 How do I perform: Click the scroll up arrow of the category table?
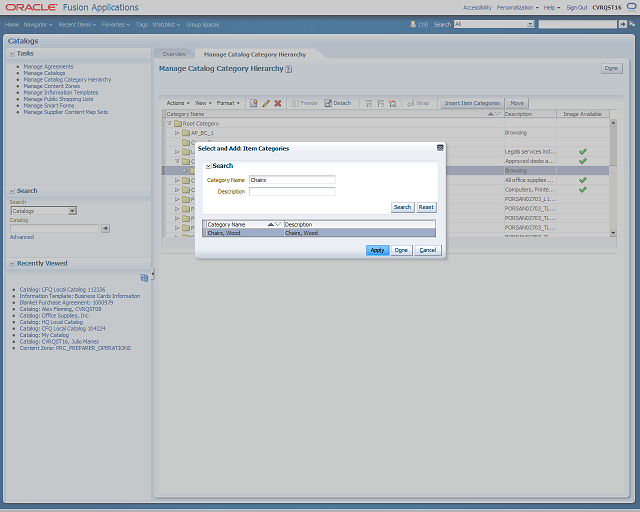(x=613, y=122)
